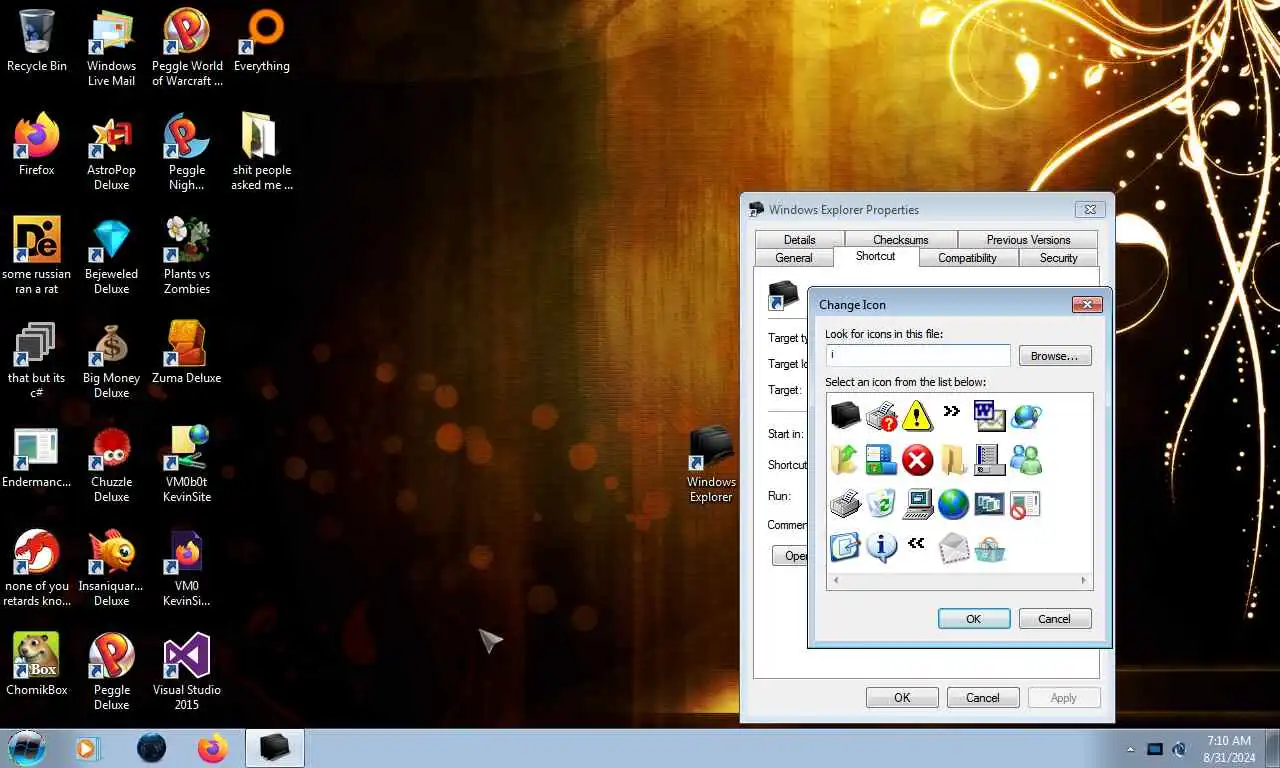Select the double left chevron icon

click(916, 543)
